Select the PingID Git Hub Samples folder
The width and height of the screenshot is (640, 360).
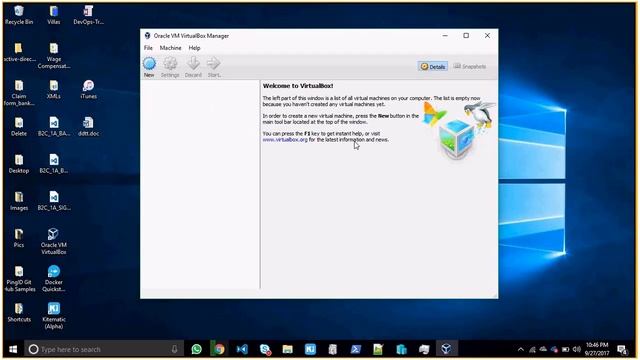[19, 279]
